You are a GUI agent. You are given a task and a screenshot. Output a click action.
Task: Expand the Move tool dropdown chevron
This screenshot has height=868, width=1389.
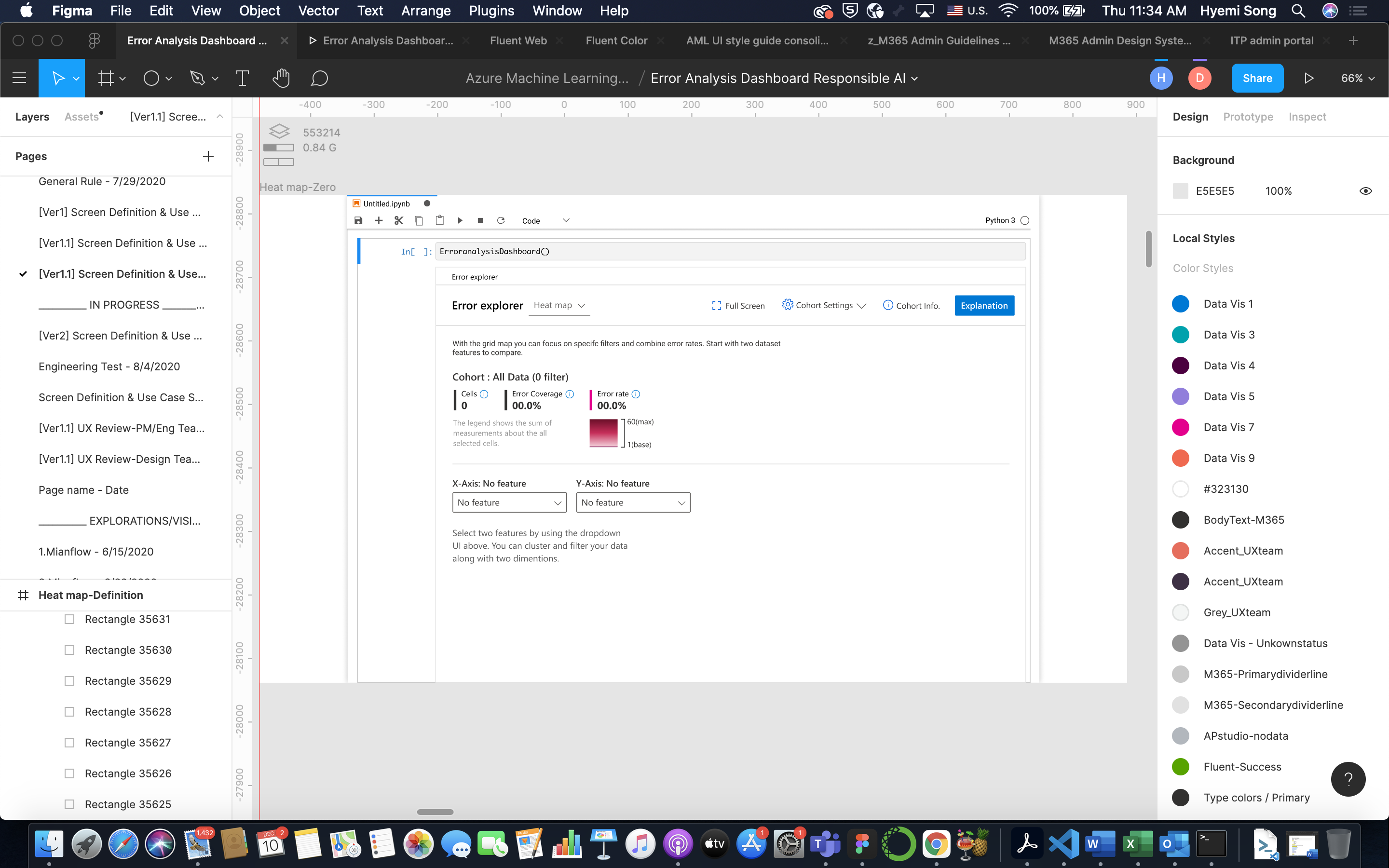click(75, 78)
